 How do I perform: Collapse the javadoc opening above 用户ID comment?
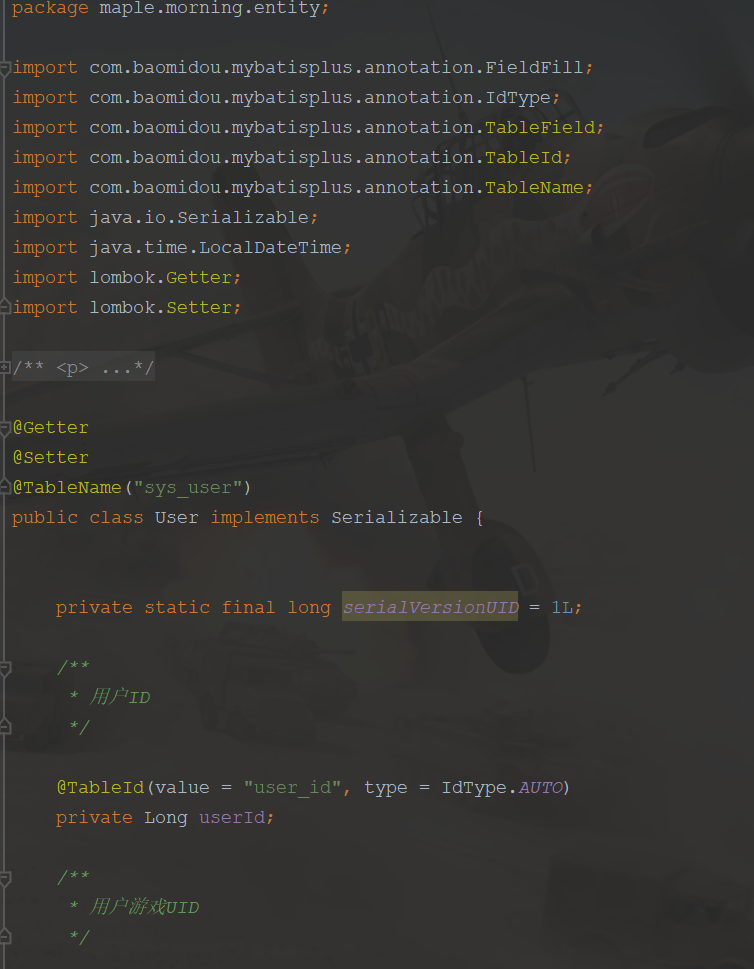[5, 667]
